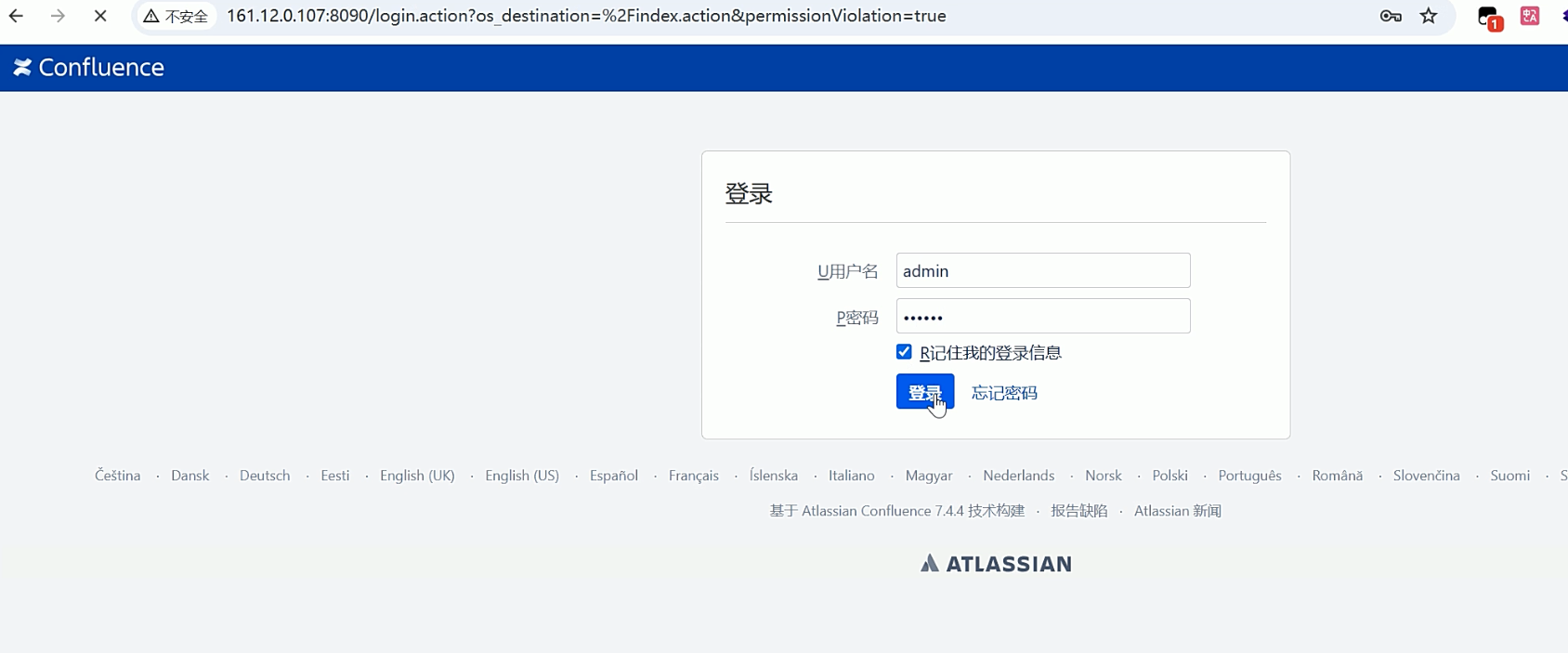Switch language to Čeština
The image size is (1568, 653).
pyautogui.click(x=118, y=475)
